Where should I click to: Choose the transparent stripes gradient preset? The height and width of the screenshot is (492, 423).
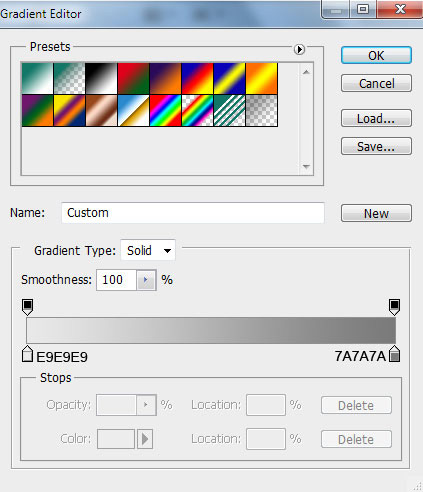pos(229,110)
